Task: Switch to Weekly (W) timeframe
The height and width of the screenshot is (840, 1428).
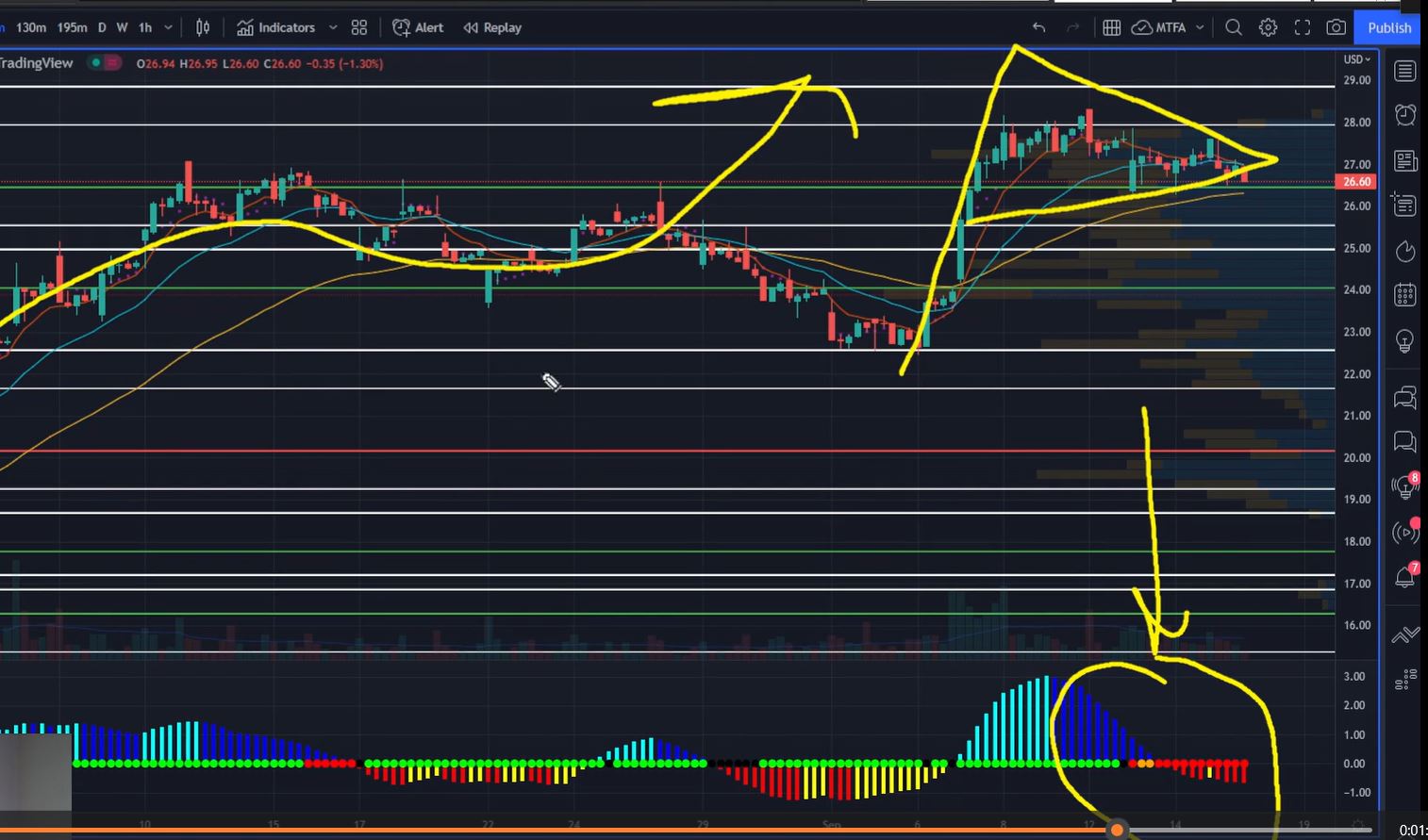Action: point(122,27)
